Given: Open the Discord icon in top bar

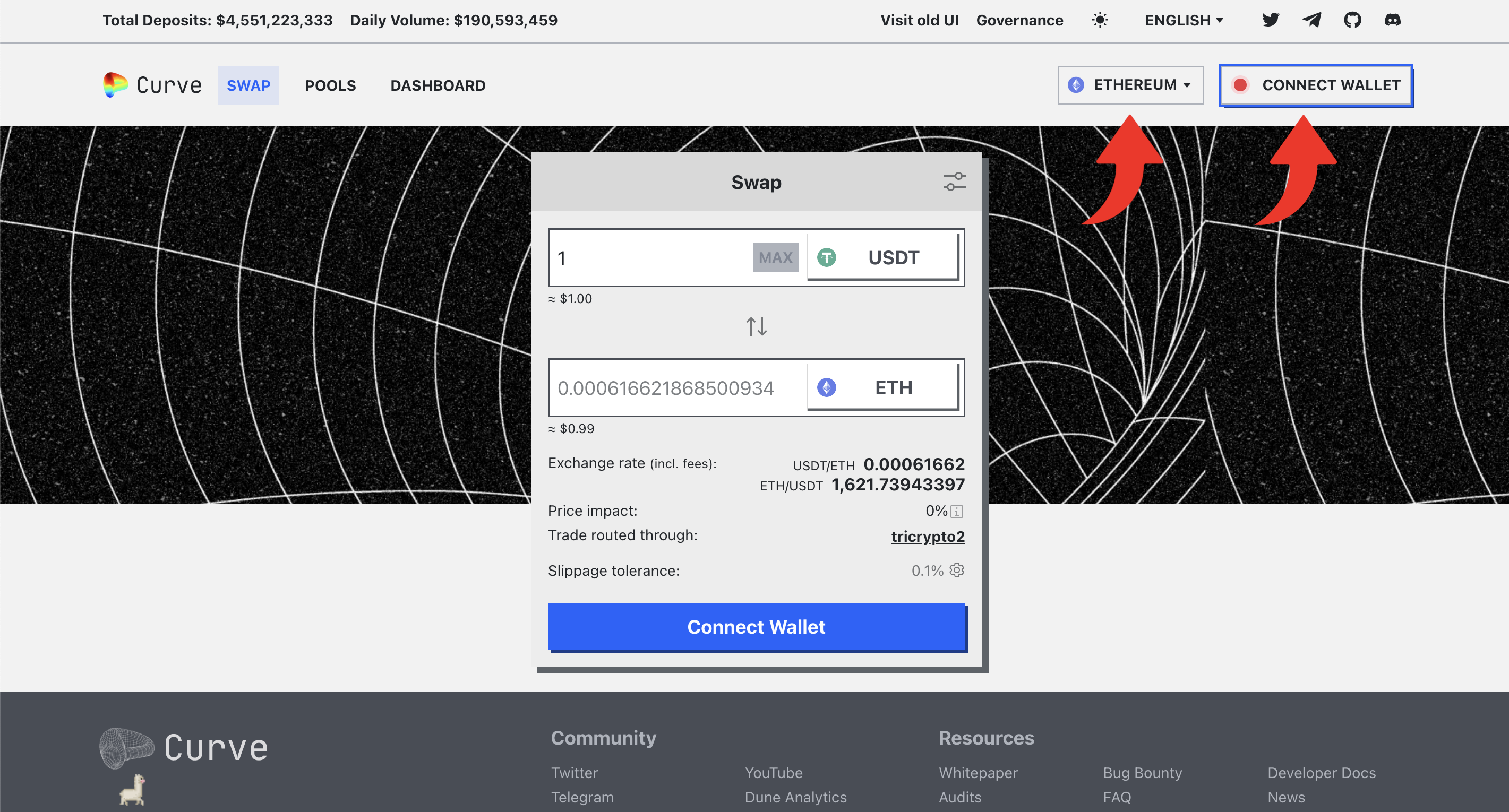Looking at the screenshot, I should point(1392,20).
